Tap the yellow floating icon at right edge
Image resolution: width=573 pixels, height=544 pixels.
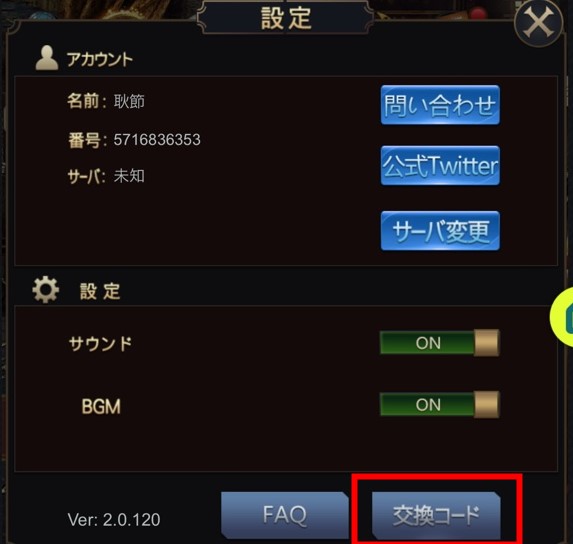pos(562,317)
